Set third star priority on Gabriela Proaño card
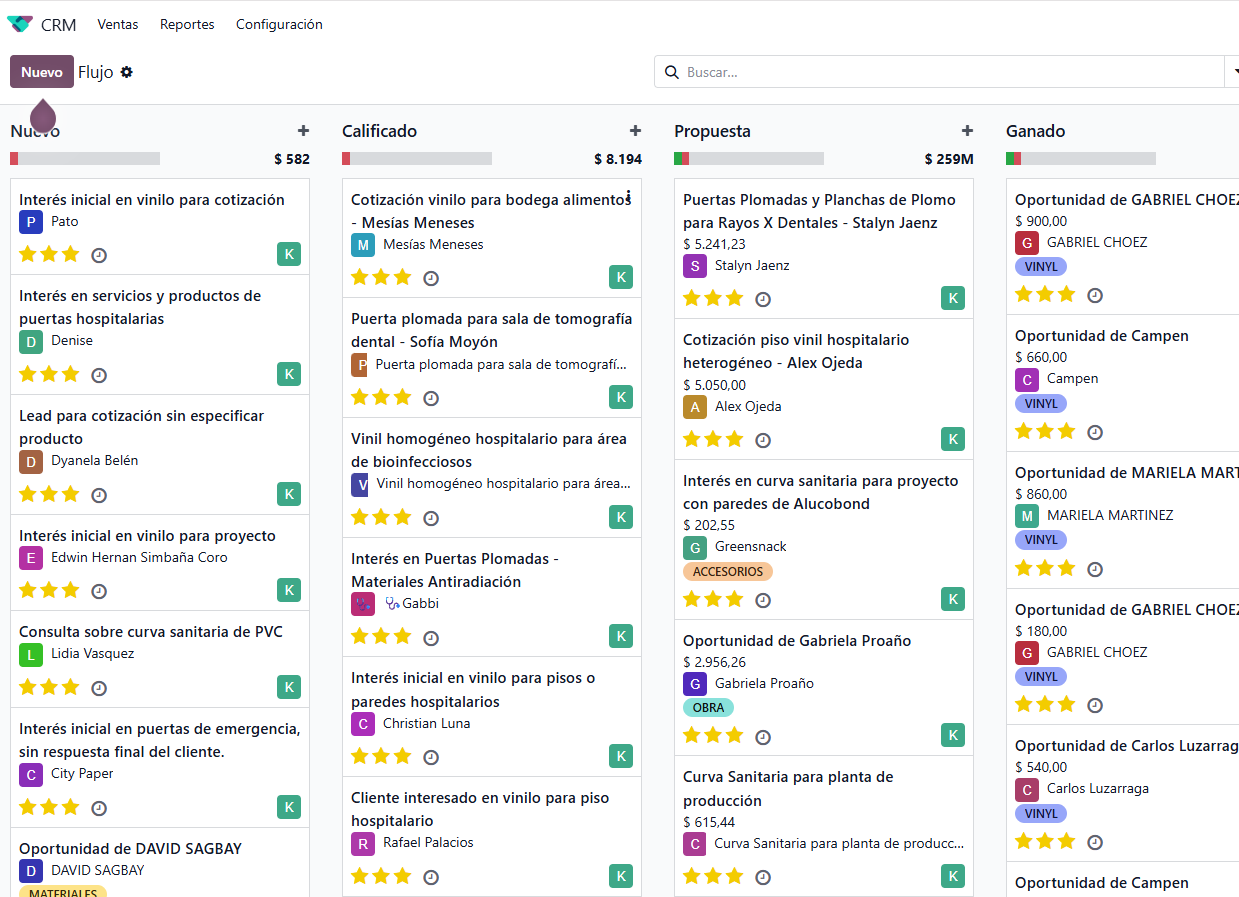Image resolution: width=1239 pixels, height=897 pixels. tap(735, 736)
